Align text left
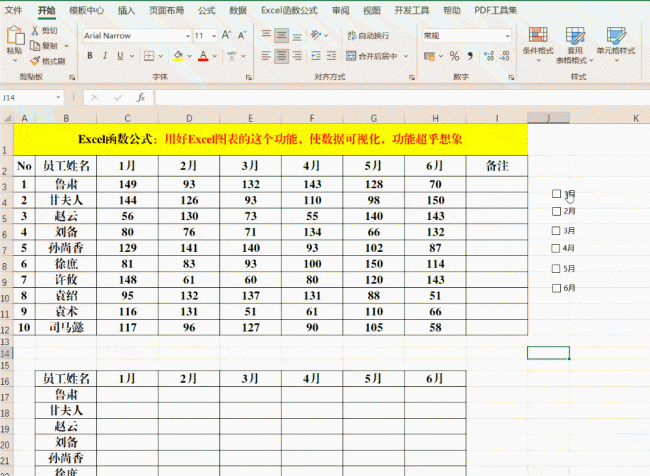This screenshot has width=650, height=476. coord(266,56)
